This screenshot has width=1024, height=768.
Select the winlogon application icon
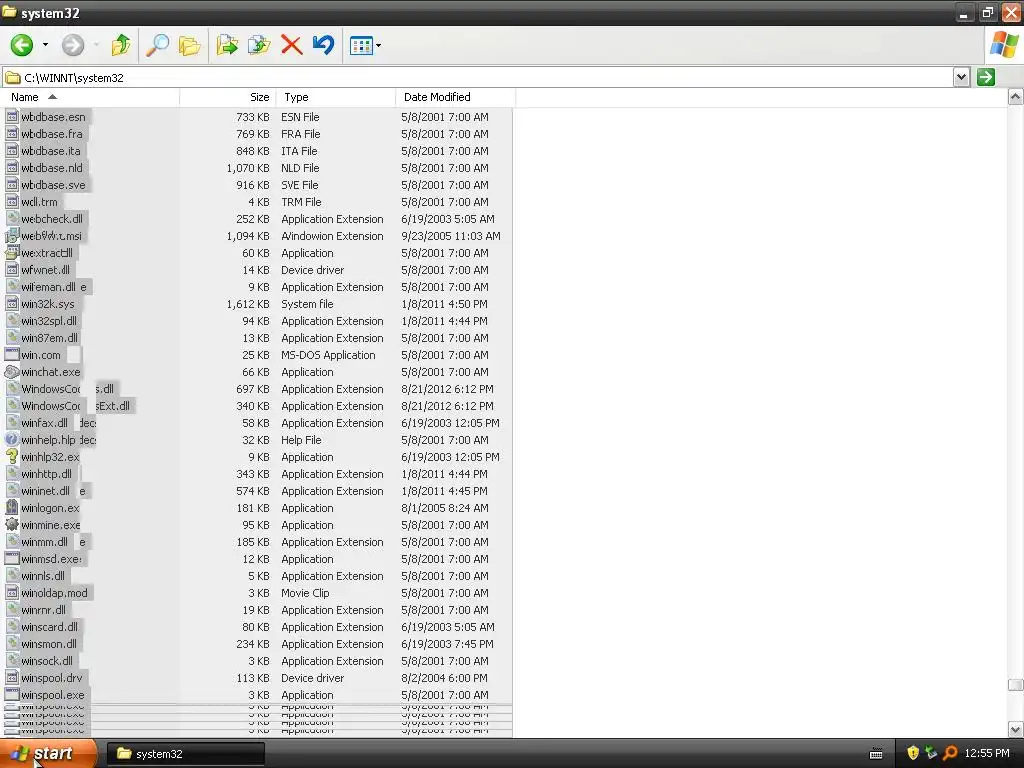(x=11, y=508)
